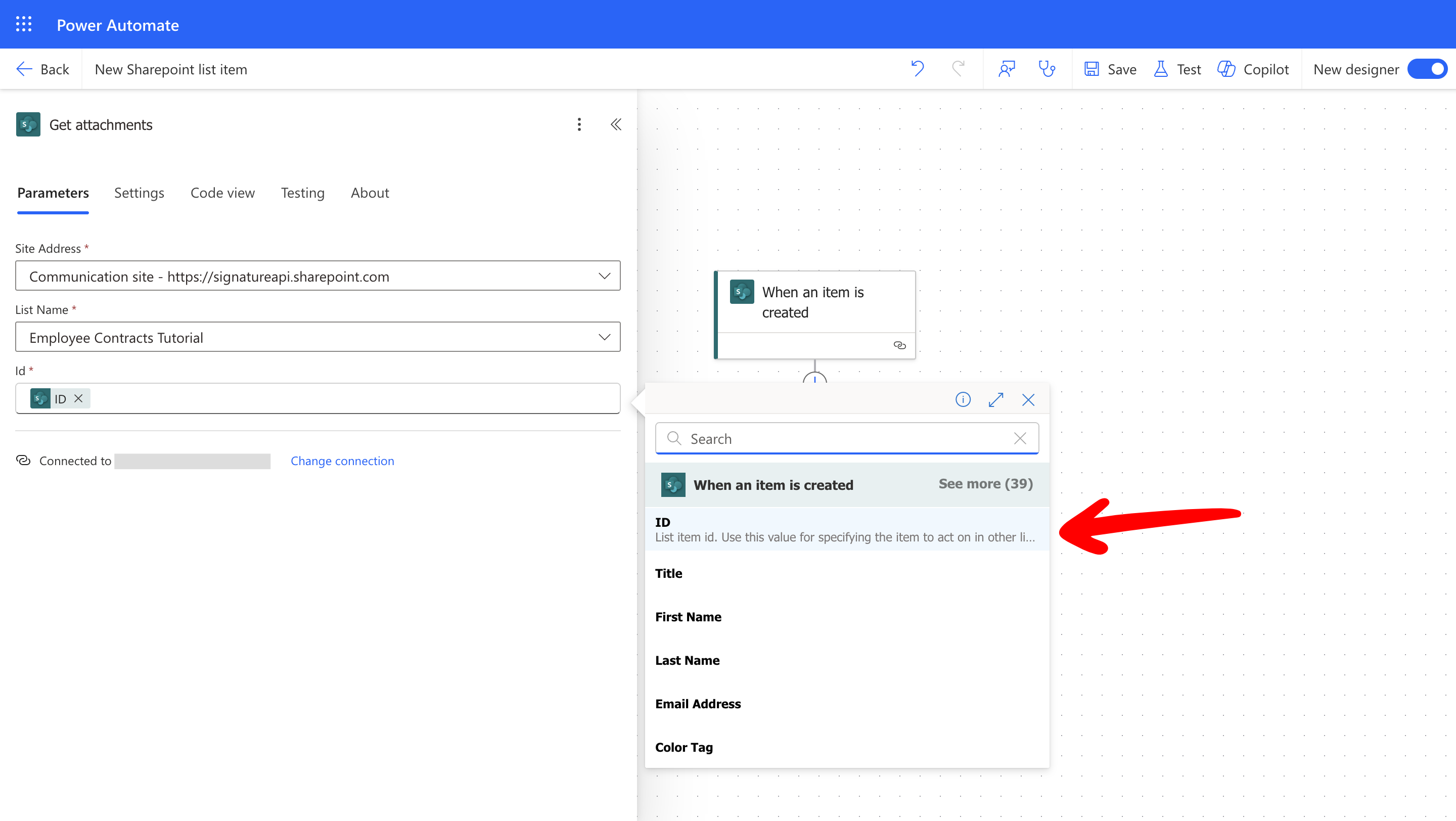This screenshot has width=1456, height=821.
Task: Expand the Site Address dropdown
Action: pyautogui.click(x=604, y=276)
